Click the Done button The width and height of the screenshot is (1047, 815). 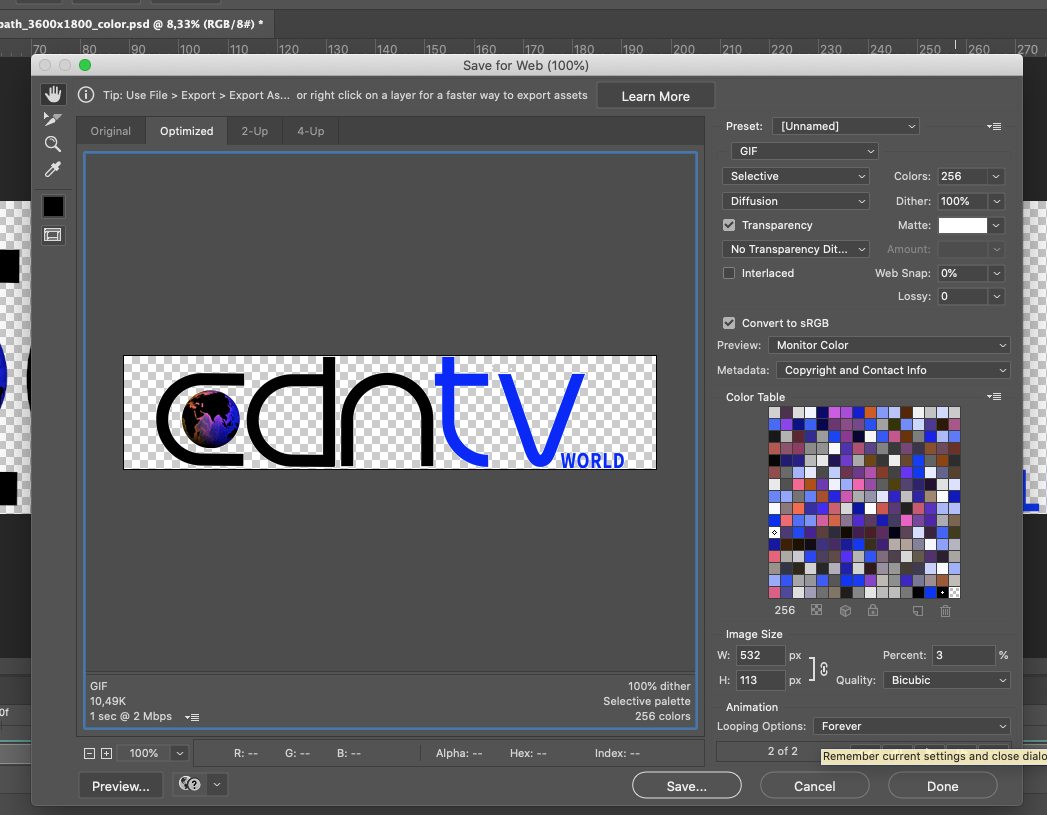coord(942,786)
